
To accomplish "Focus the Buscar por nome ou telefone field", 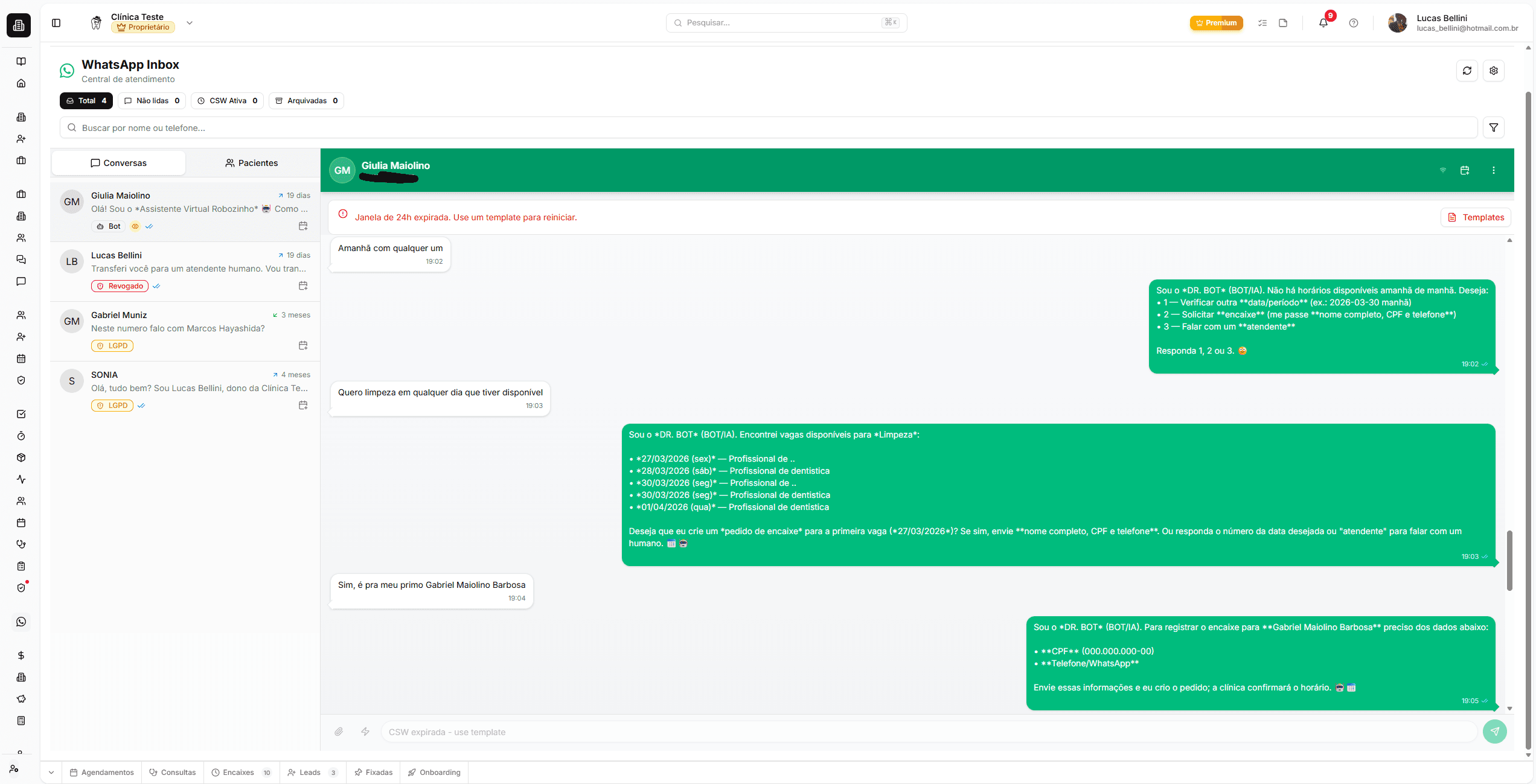I will click(768, 127).
